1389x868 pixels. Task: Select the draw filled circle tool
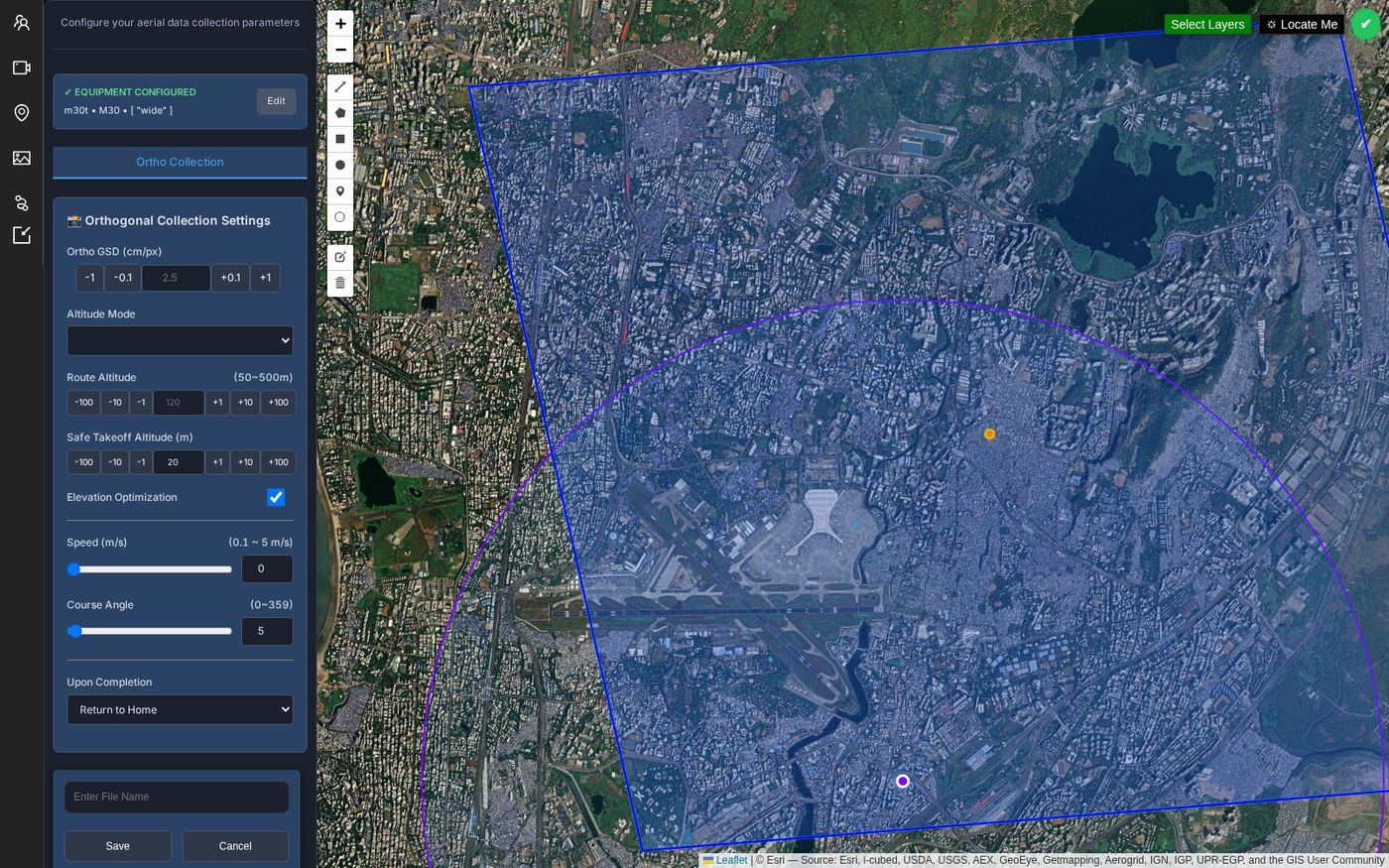[340, 165]
